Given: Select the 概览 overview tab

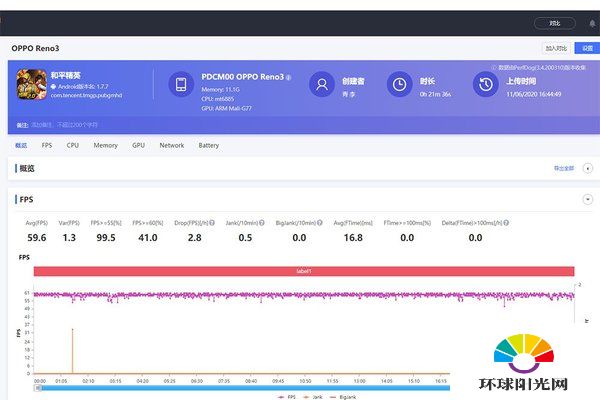Looking at the screenshot, I should pos(21,145).
